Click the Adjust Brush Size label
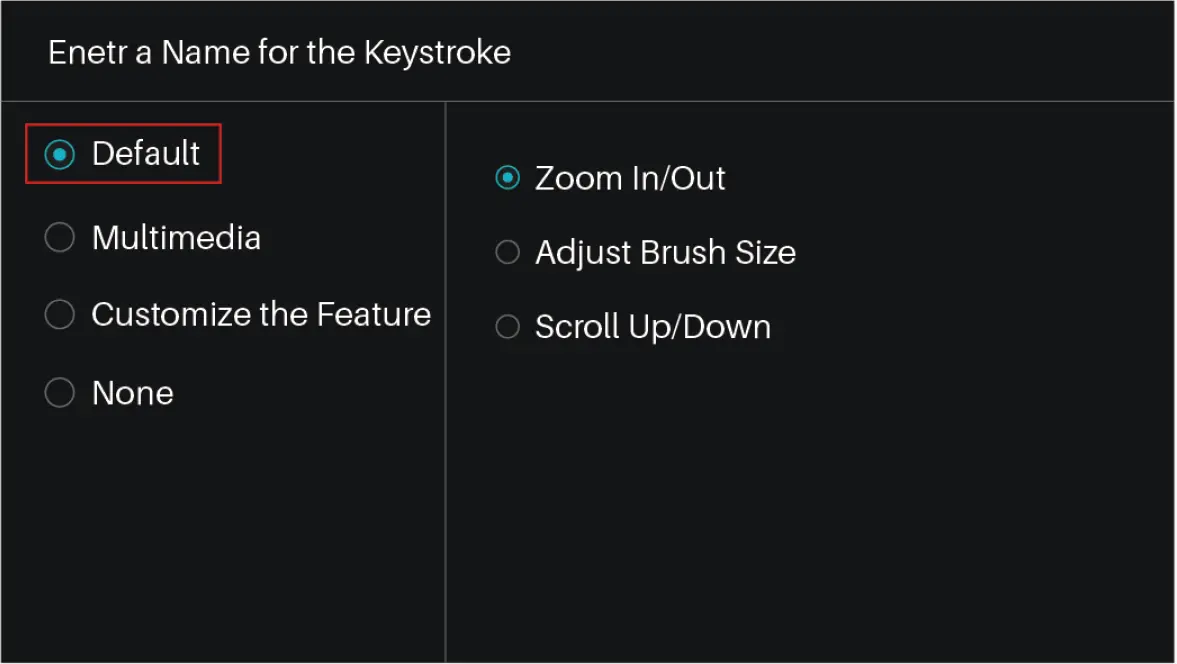Image resolution: width=1177 pixels, height=664 pixels. [x=666, y=252]
